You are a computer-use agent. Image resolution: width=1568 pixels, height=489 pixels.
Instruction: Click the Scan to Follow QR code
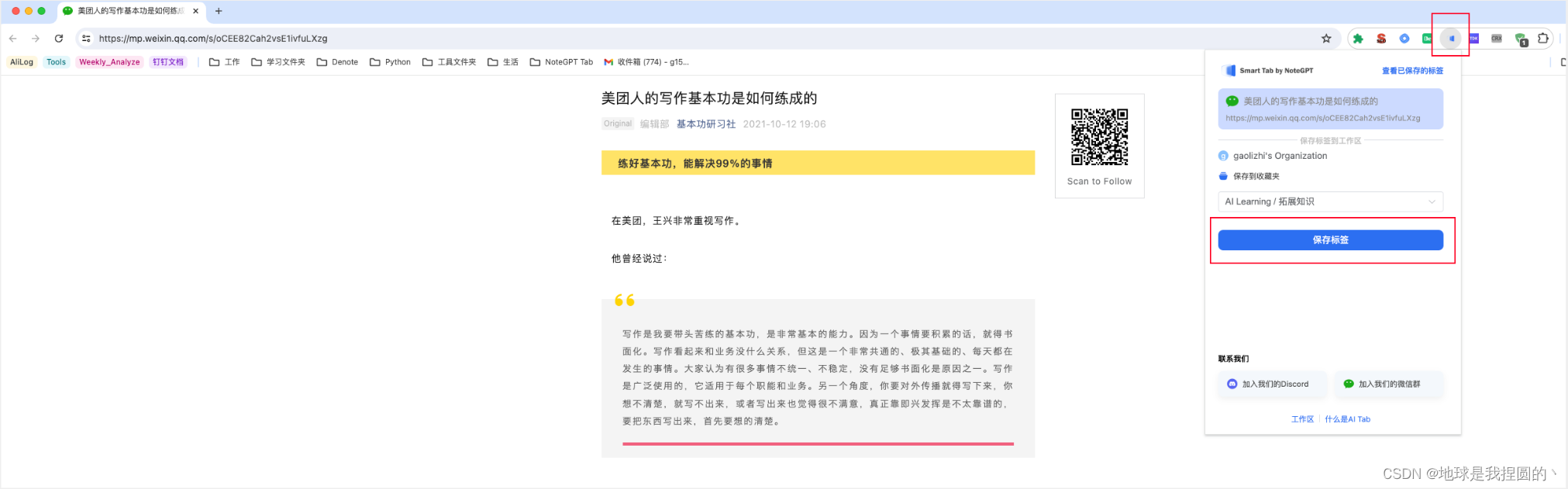pos(1099,136)
